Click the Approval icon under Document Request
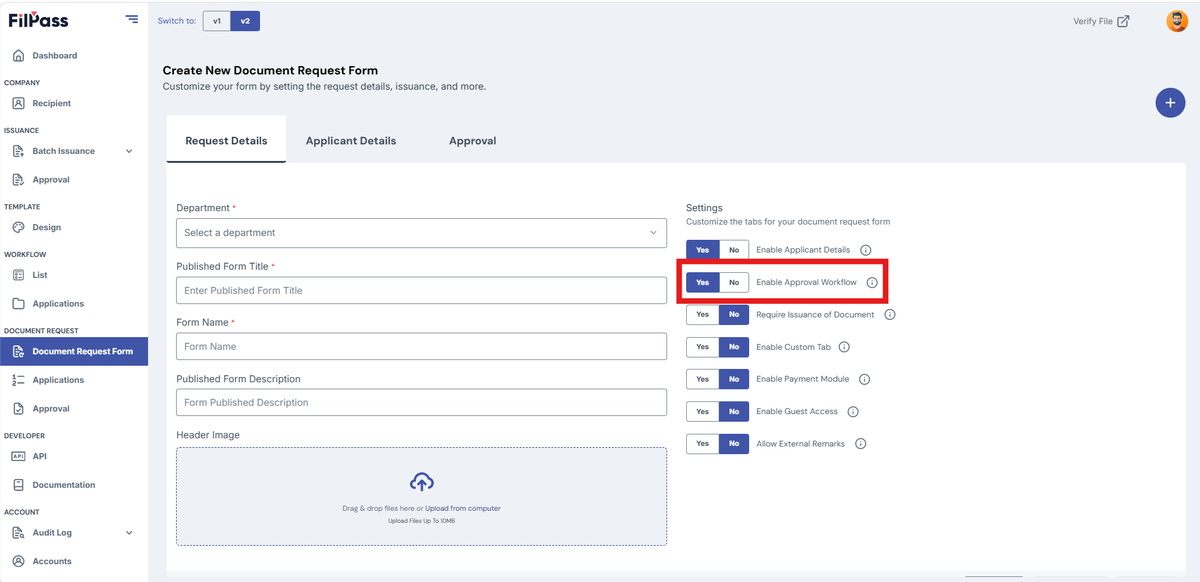The height and width of the screenshot is (582, 1200). 18,408
